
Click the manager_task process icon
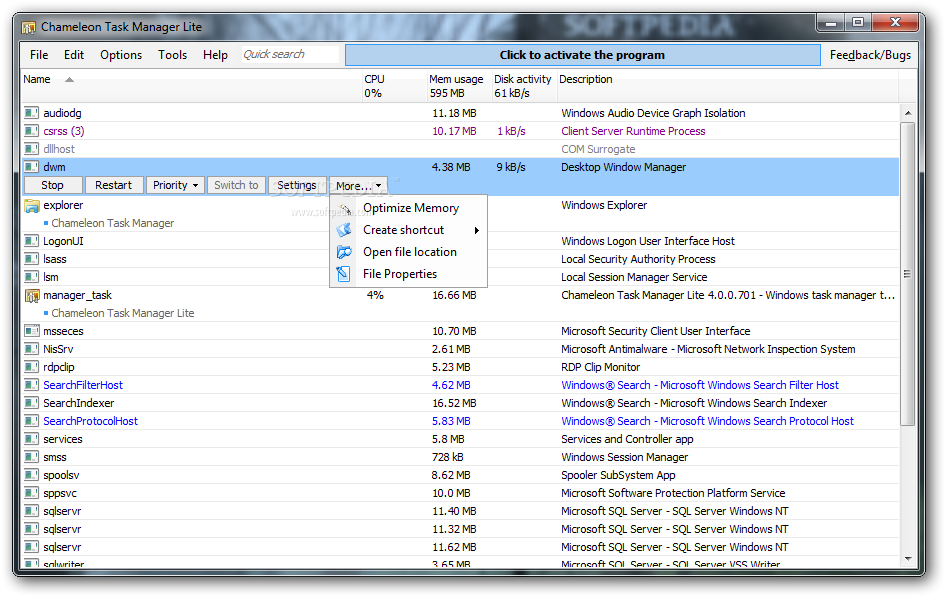coord(31,295)
